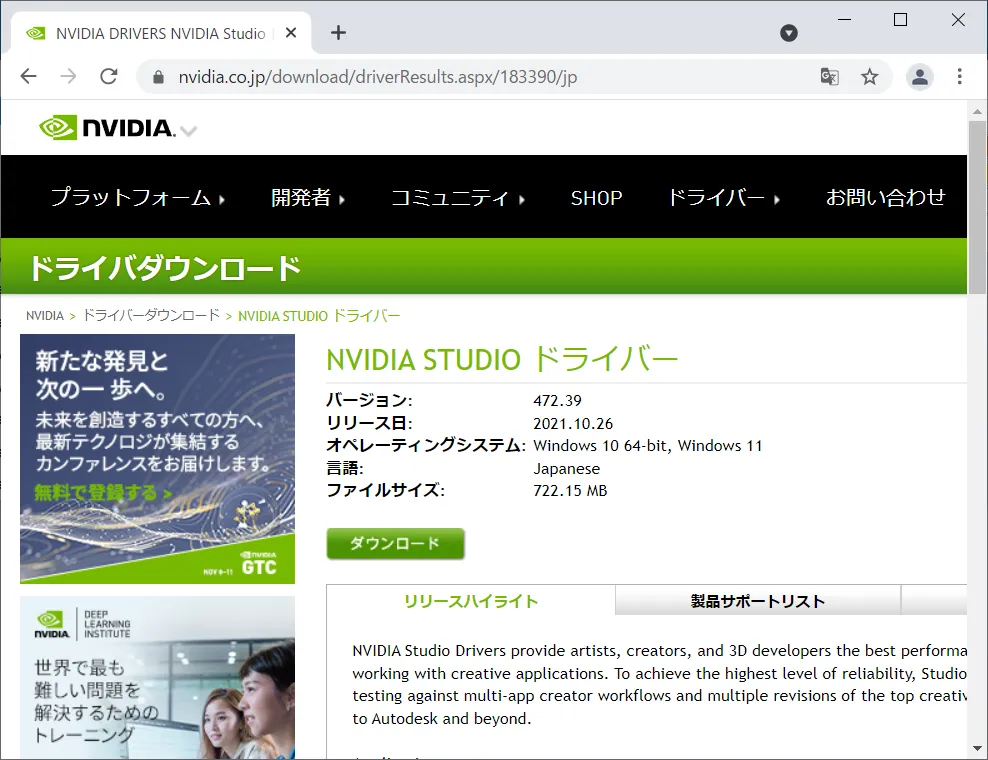Minimize the Chrome window
The width and height of the screenshot is (988, 760).
click(844, 20)
